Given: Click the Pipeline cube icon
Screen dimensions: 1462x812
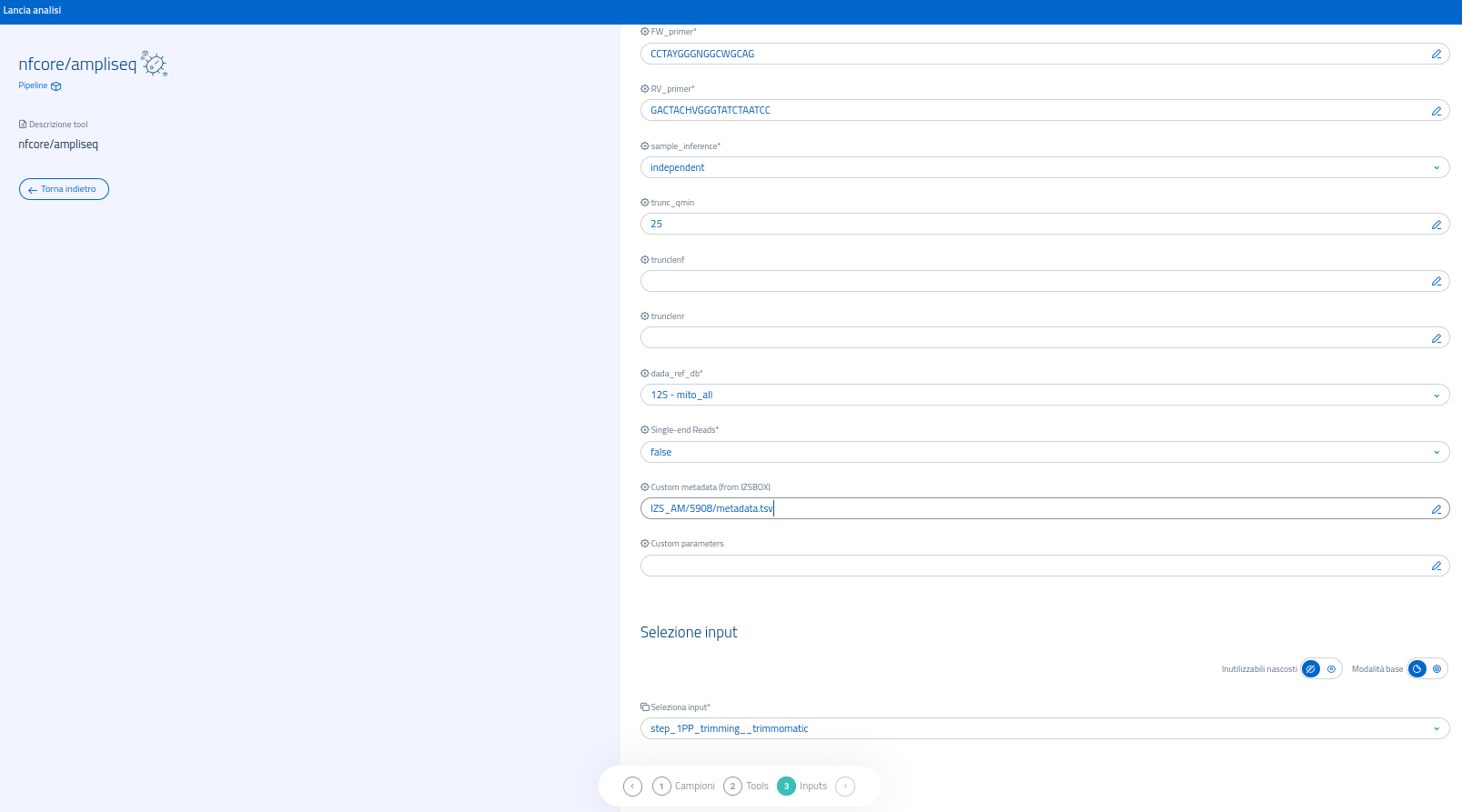Looking at the screenshot, I should [56, 86].
